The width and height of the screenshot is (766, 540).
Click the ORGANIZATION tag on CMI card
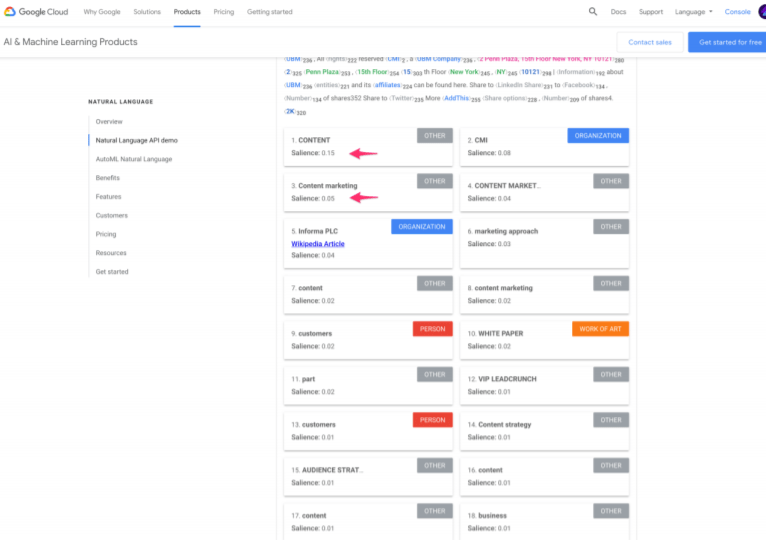pos(598,135)
